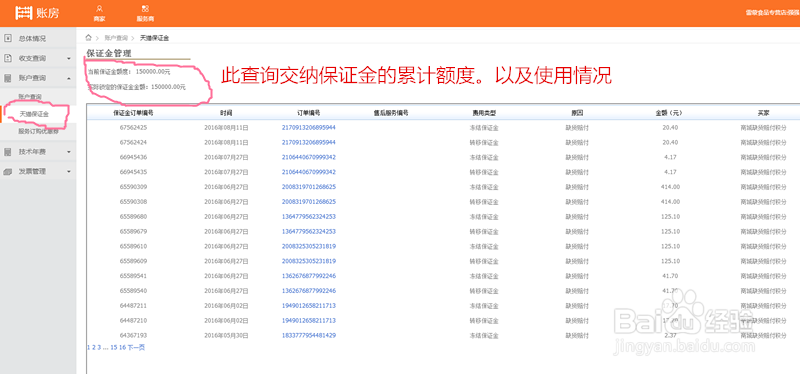Screen dimensions: 800x374
Task: Click the 金额（元） column header
Action: (669, 113)
